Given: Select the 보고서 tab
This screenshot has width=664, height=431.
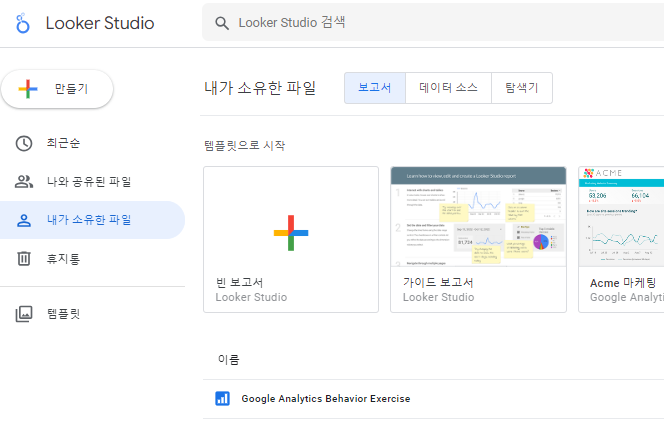Looking at the screenshot, I should click(x=375, y=88).
